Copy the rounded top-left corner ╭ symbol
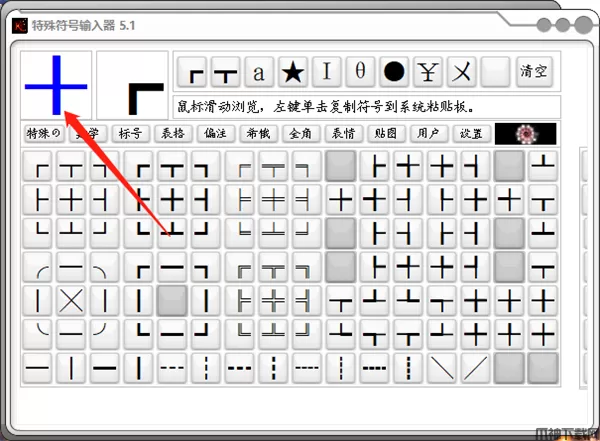This screenshot has width=600, height=441. pyautogui.click(x=37, y=267)
